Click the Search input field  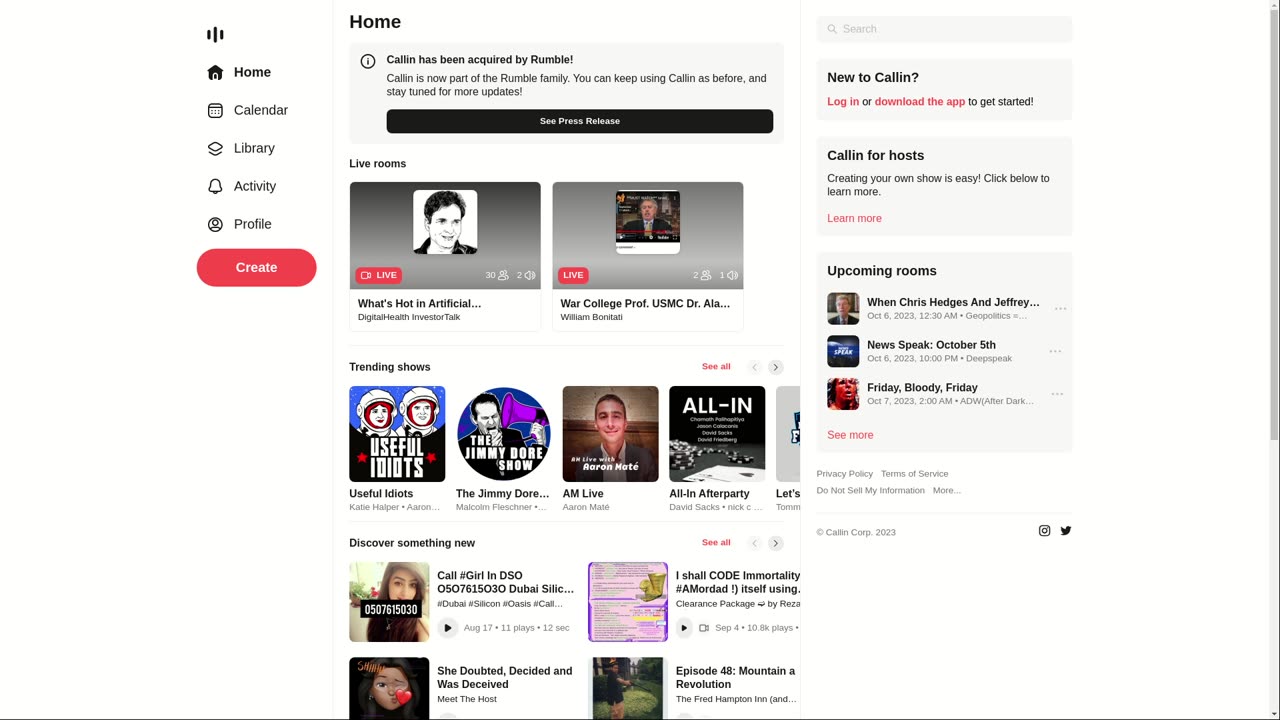tap(944, 29)
